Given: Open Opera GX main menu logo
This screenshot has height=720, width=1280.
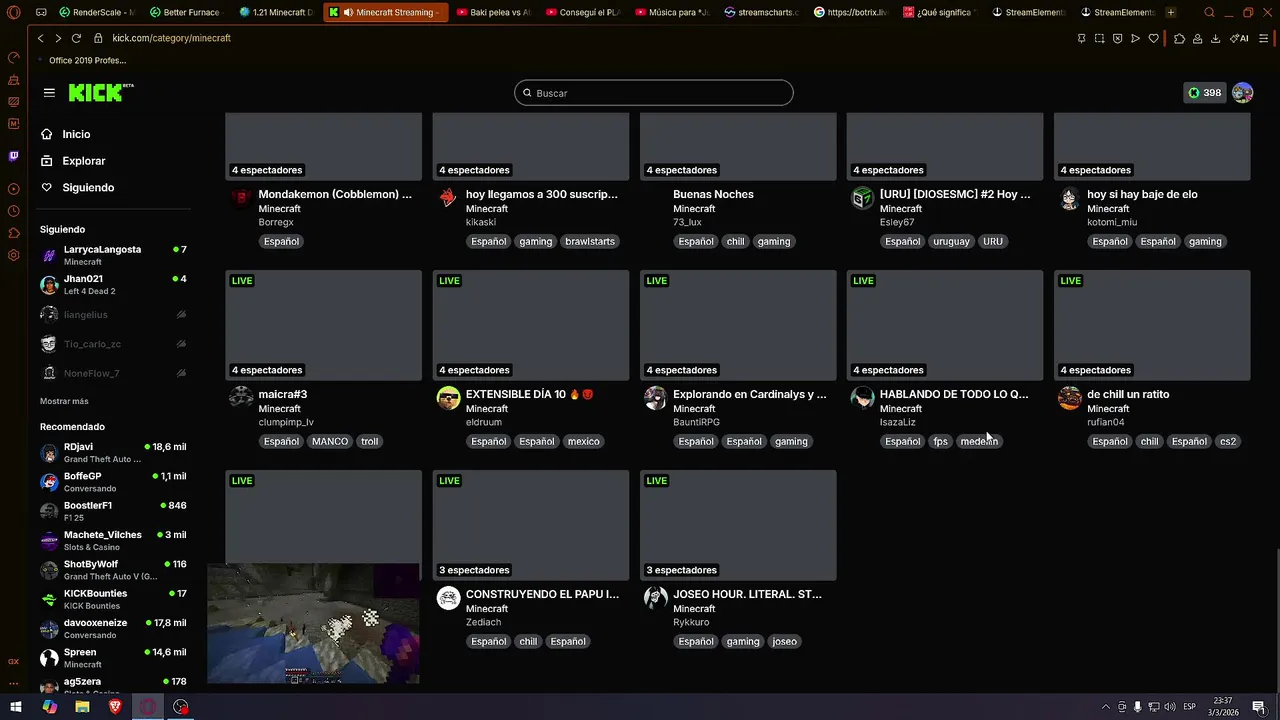Looking at the screenshot, I should point(13,12).
